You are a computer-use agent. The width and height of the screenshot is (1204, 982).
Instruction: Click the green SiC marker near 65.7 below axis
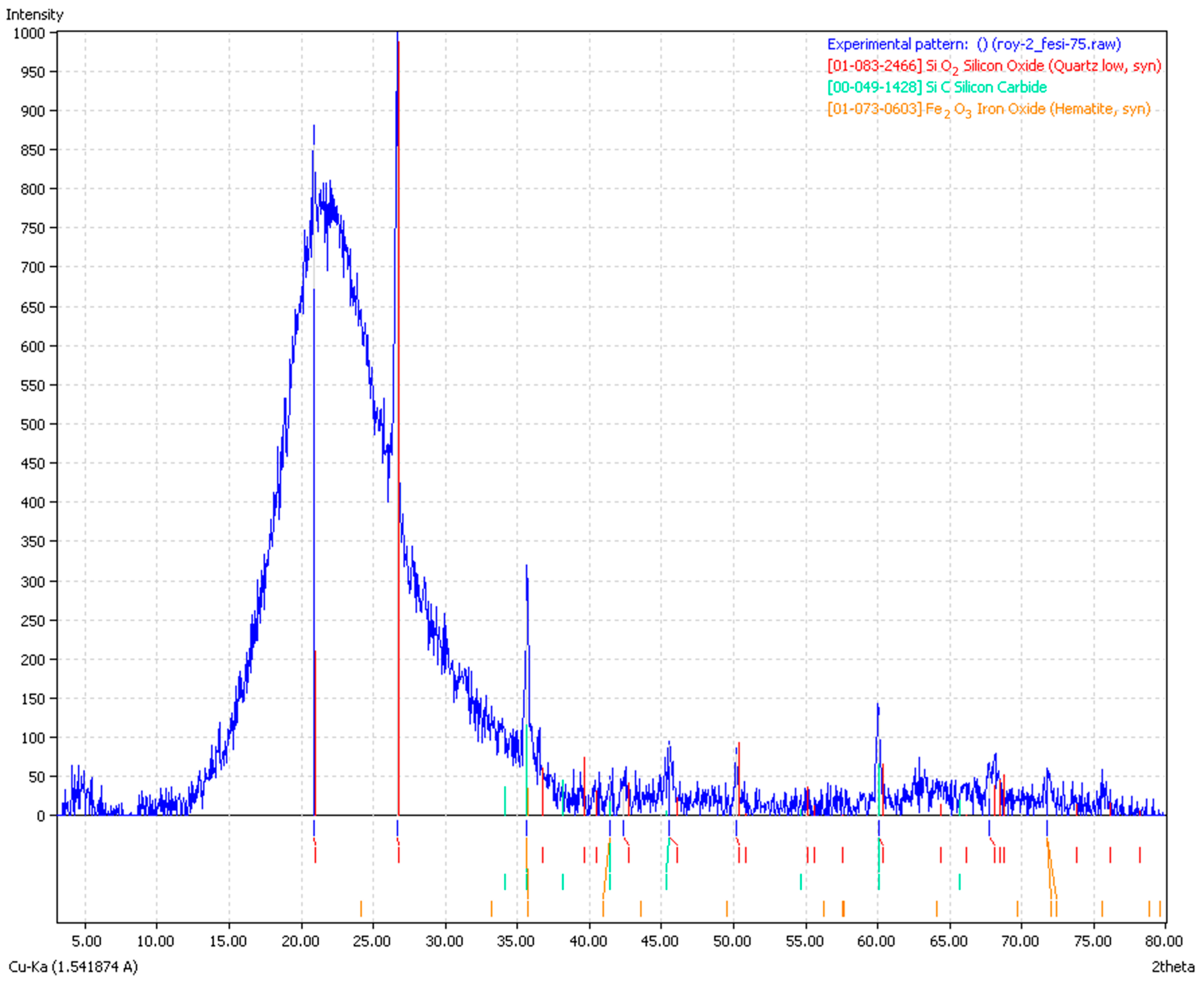[960, 881]
